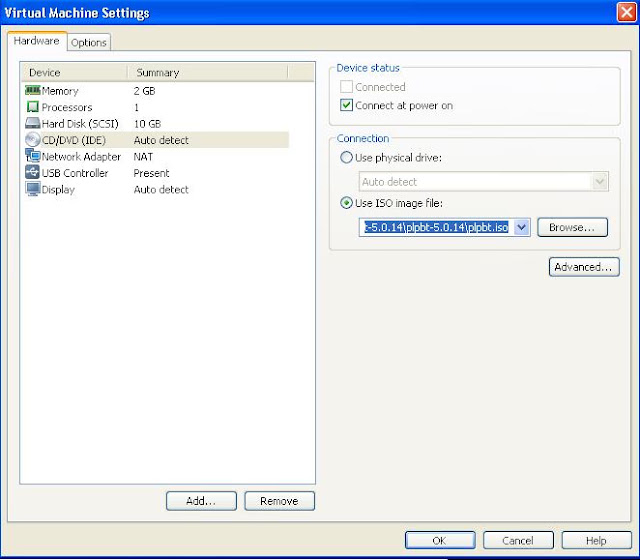The height and width of the screenshot is (560, 640).
Task: Click the 10 GB disk summary
Action: click(147, 124)
